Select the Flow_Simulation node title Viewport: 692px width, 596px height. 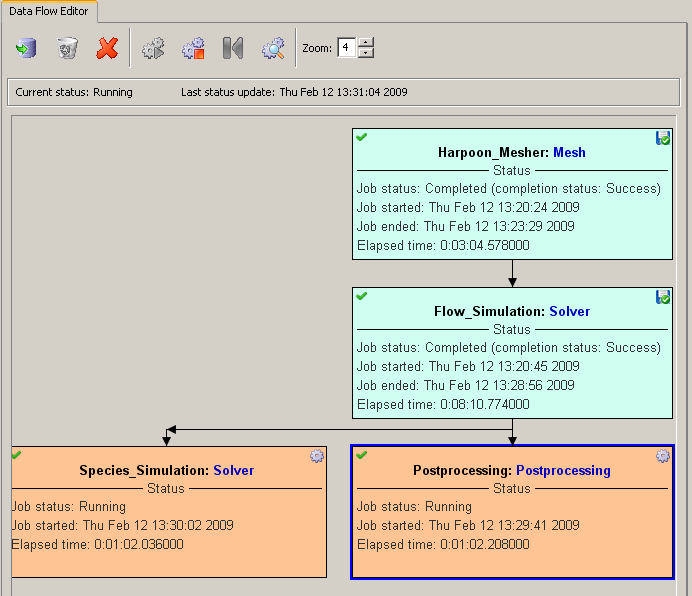click(490, 312)
